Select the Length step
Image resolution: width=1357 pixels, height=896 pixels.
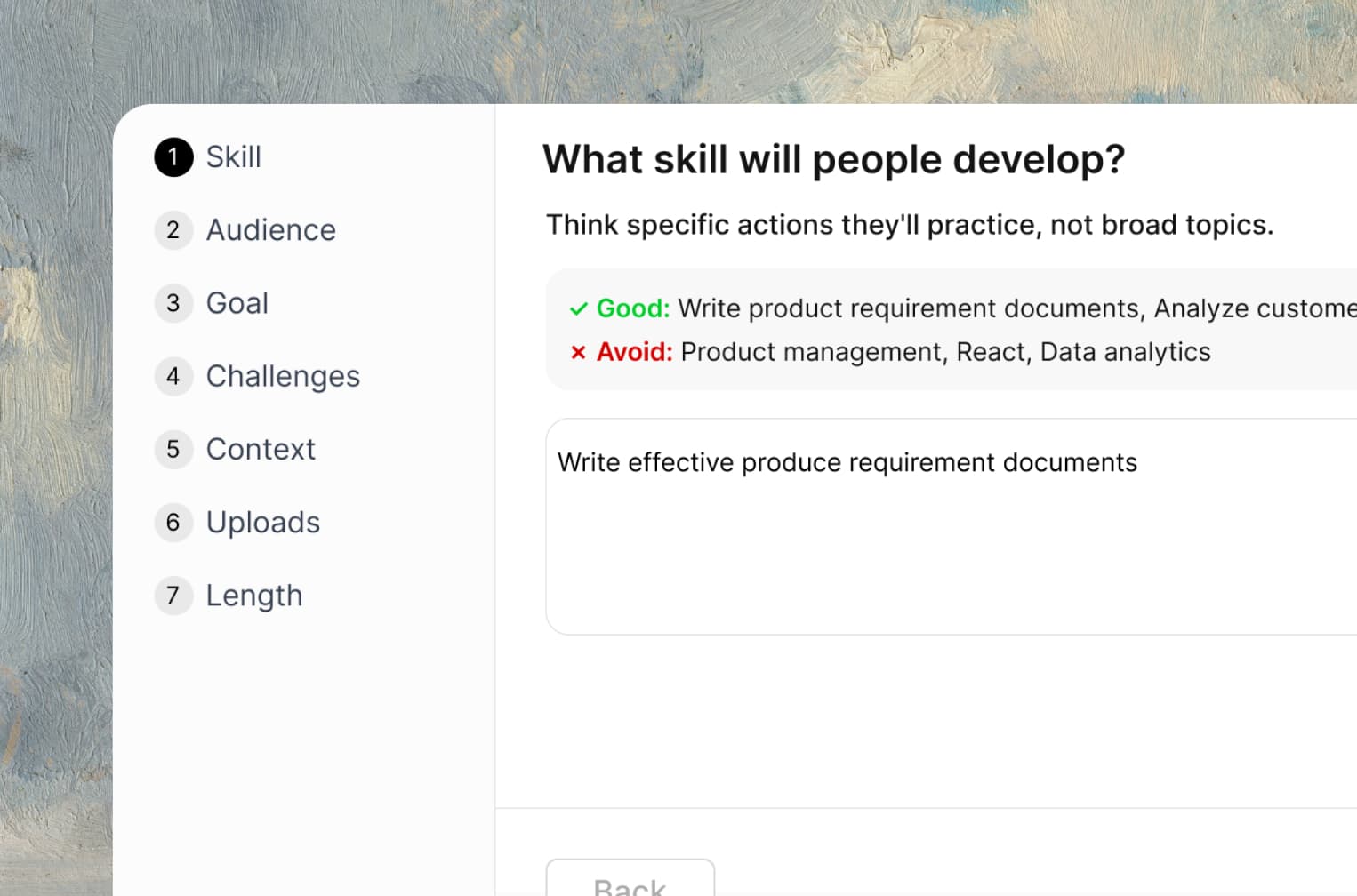(254, 596)
